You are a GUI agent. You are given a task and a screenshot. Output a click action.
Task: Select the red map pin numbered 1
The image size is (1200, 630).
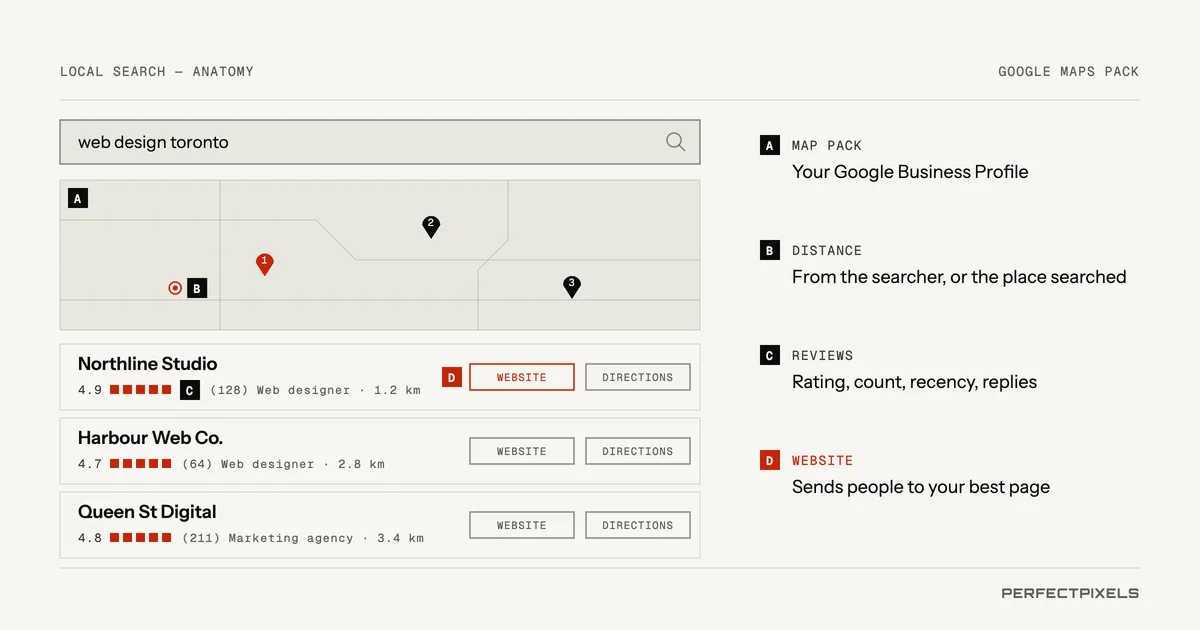coord(264,264)
